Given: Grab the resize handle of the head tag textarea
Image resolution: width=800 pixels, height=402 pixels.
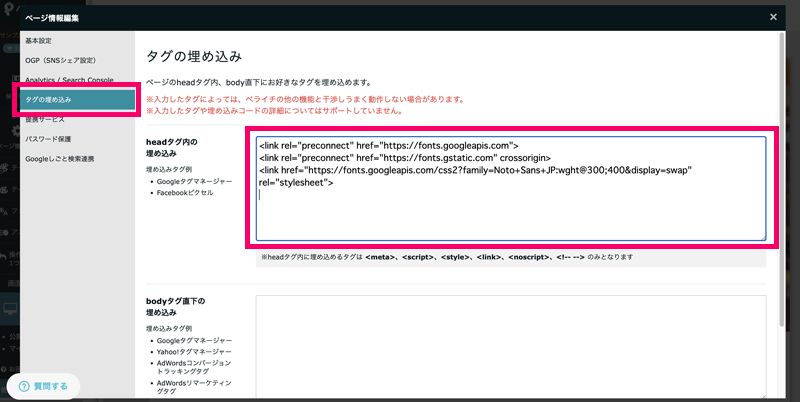Looking at the screenshot, I should pos(761,237).
